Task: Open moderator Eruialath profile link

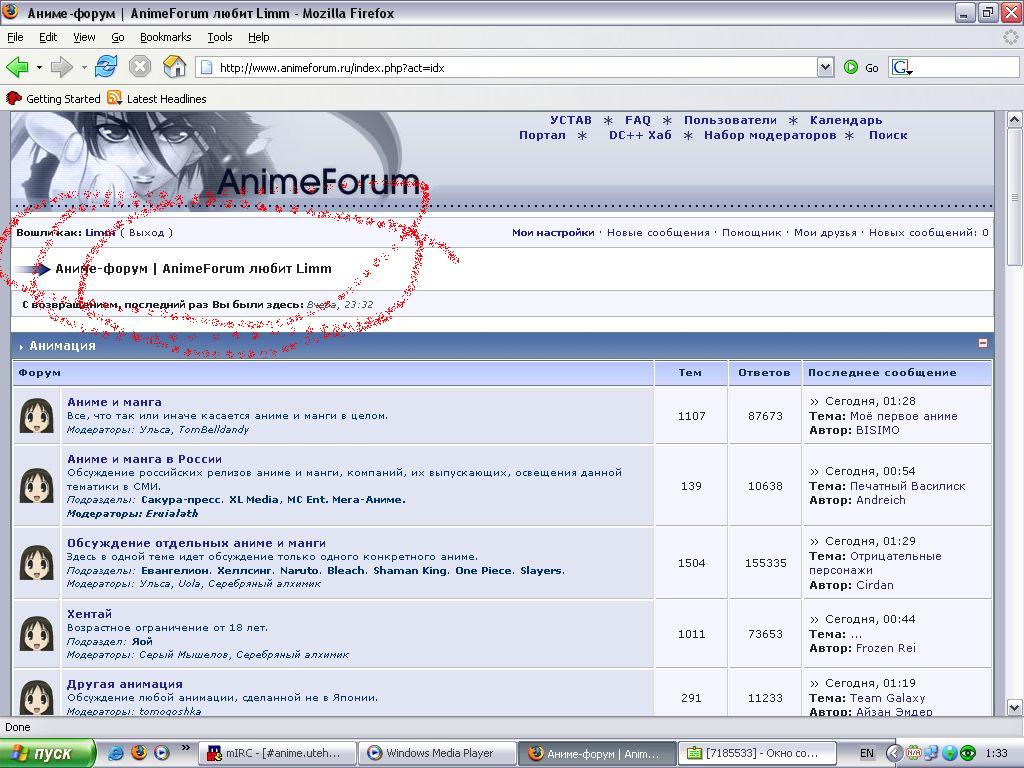Action: [x=174, y=514]
